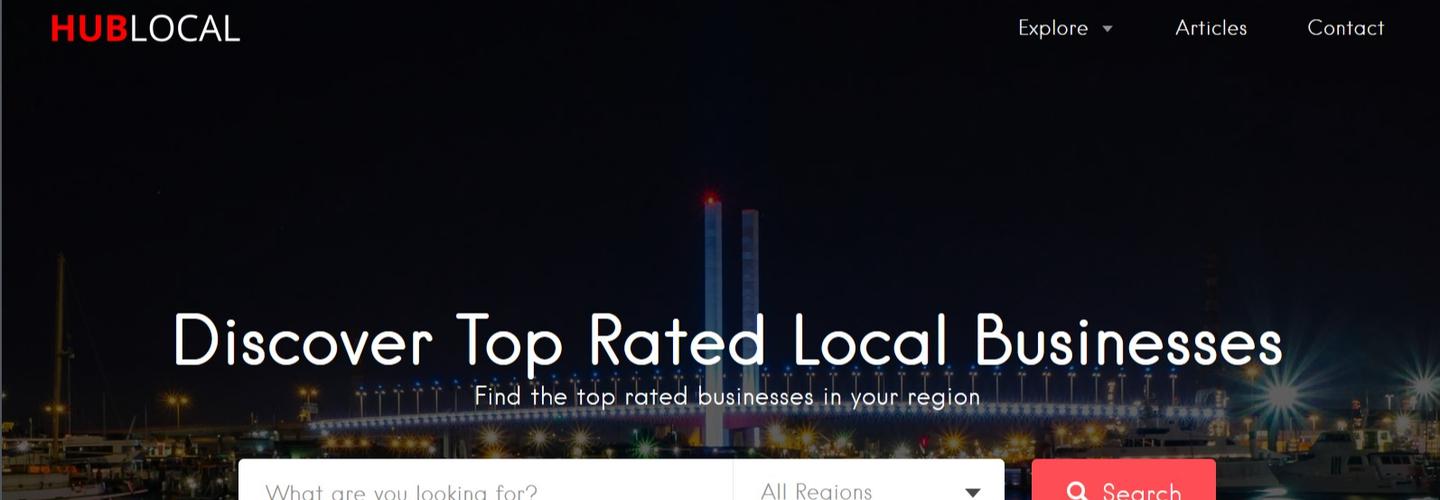Click the white LOCAL part of logo

point(185,28)
